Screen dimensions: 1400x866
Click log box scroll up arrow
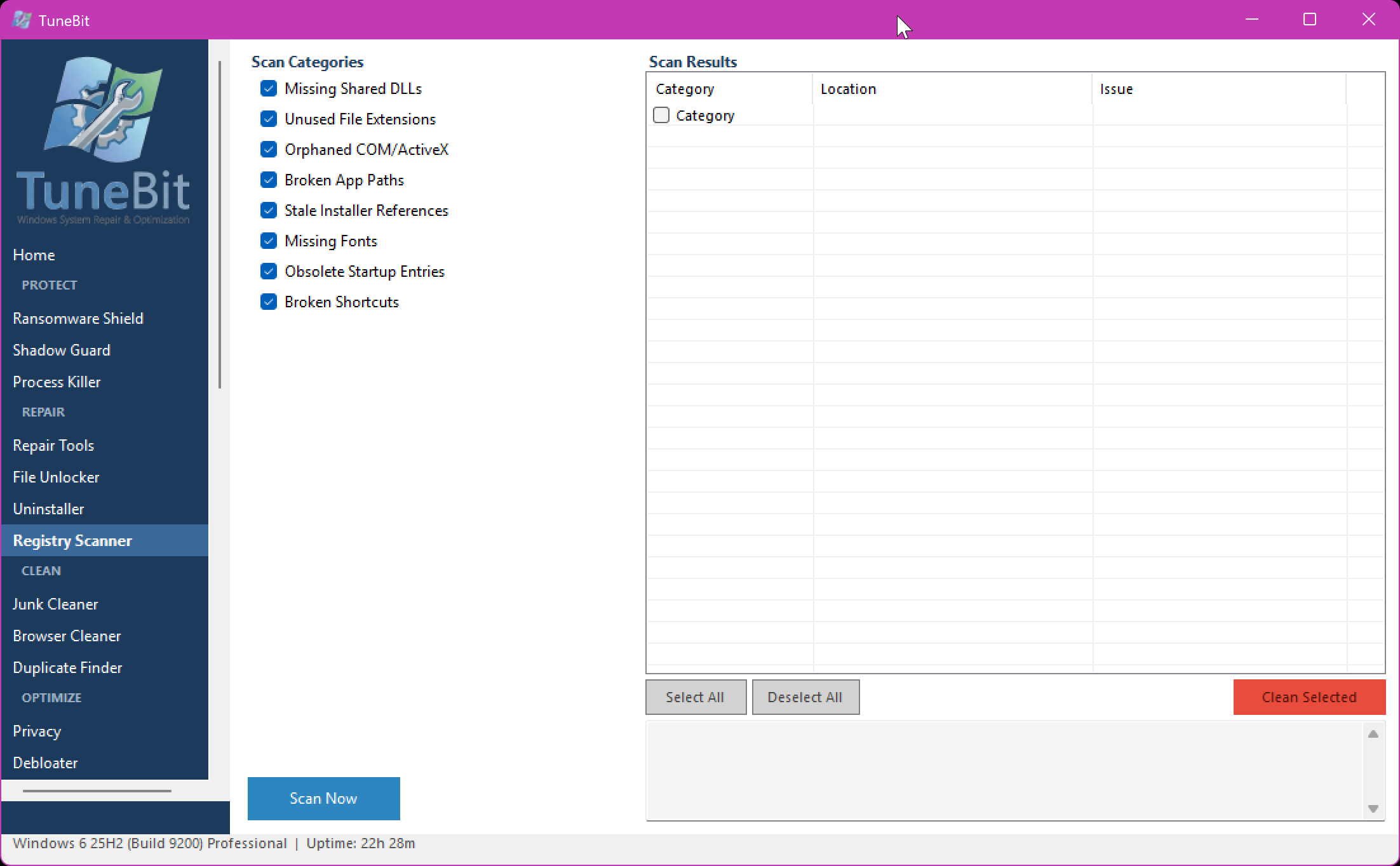click(x=1373, y=735)
